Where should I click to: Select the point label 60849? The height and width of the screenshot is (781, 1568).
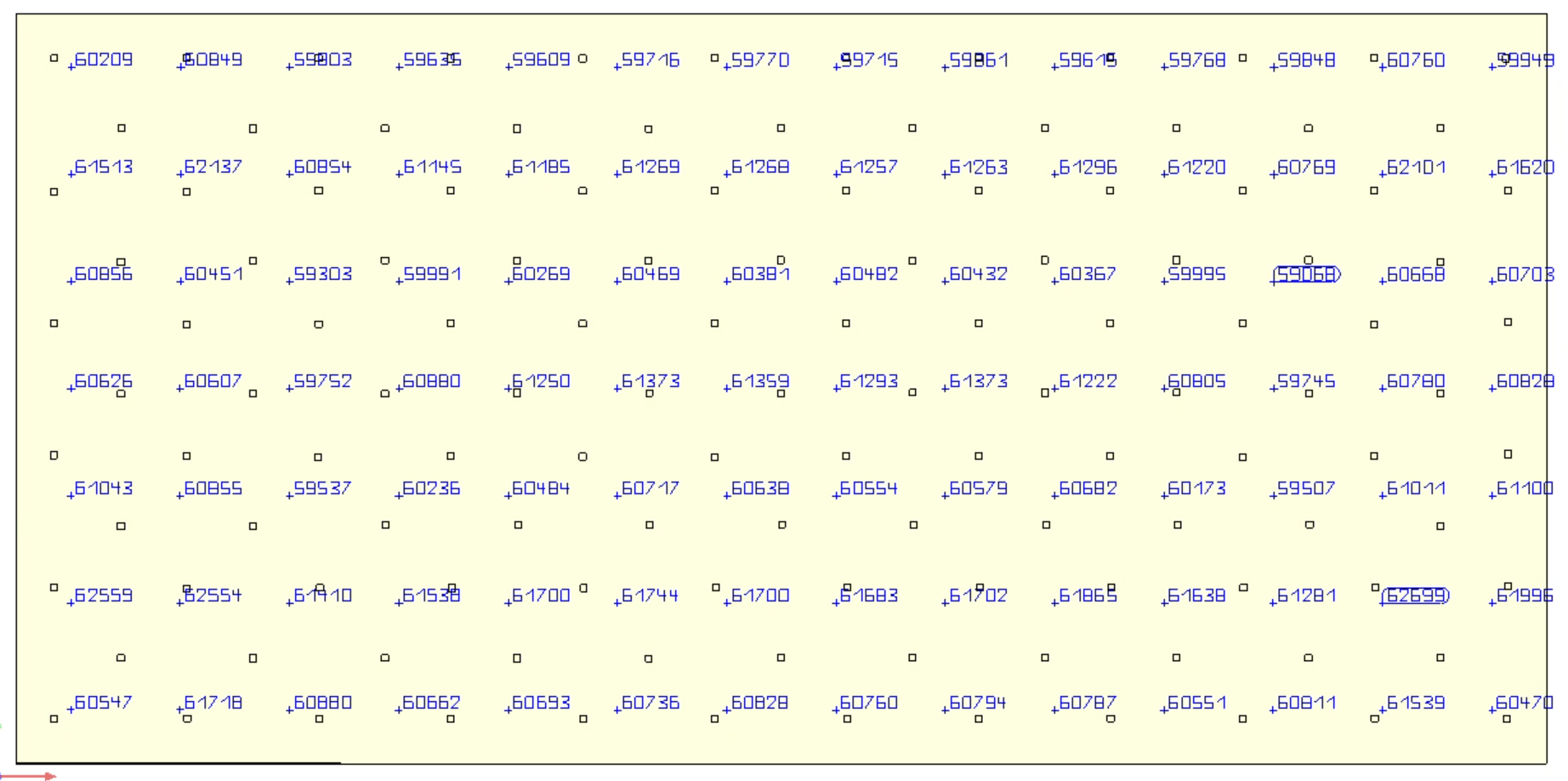(213, 60)
